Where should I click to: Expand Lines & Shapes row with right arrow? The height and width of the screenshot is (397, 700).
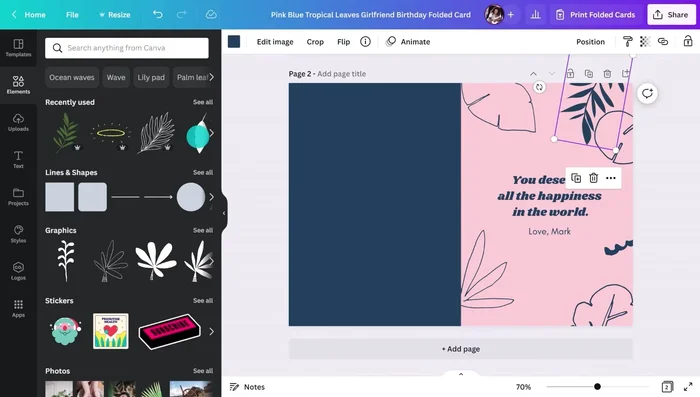coord(212,197)
